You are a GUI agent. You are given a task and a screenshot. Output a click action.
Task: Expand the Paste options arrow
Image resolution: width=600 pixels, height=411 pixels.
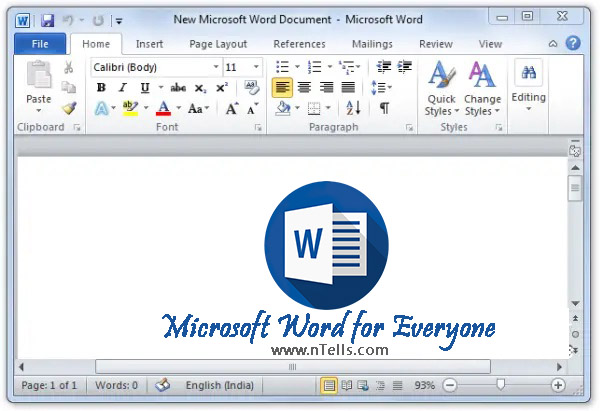click(x=39, y=111)
